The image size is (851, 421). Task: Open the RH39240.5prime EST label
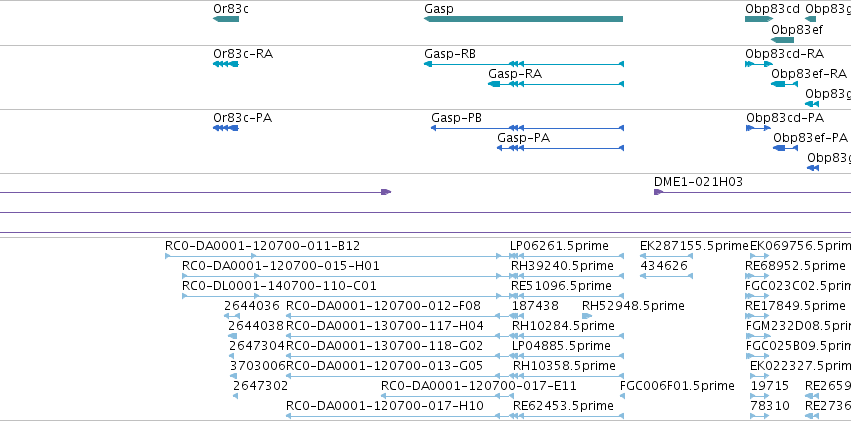pos(562,266)
